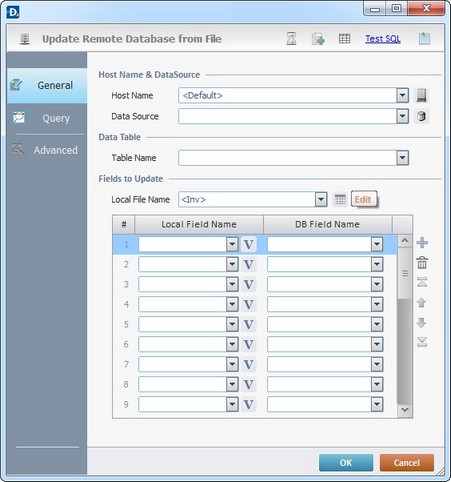Open the Test SQL link
451x482 pixels.
click(383, 39)
